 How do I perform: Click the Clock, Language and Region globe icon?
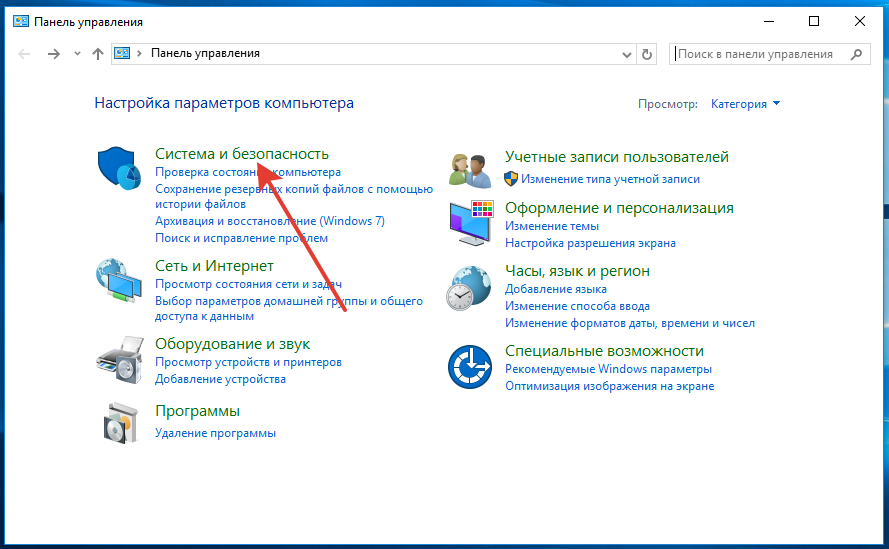click(468, 288)
